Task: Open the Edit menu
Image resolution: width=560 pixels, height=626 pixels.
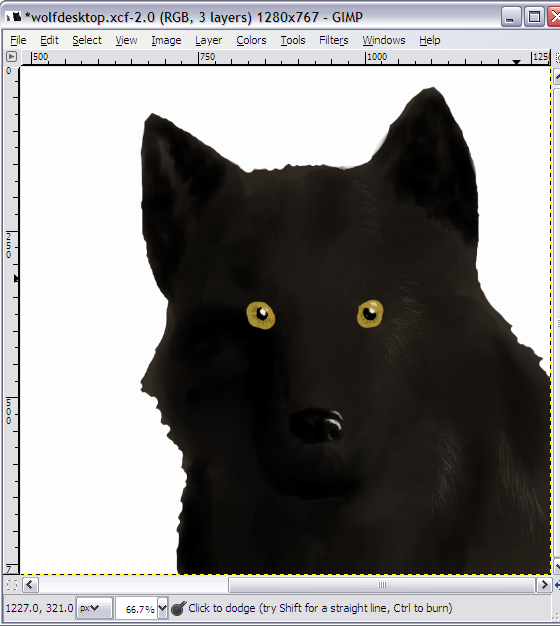Action: 49,40
